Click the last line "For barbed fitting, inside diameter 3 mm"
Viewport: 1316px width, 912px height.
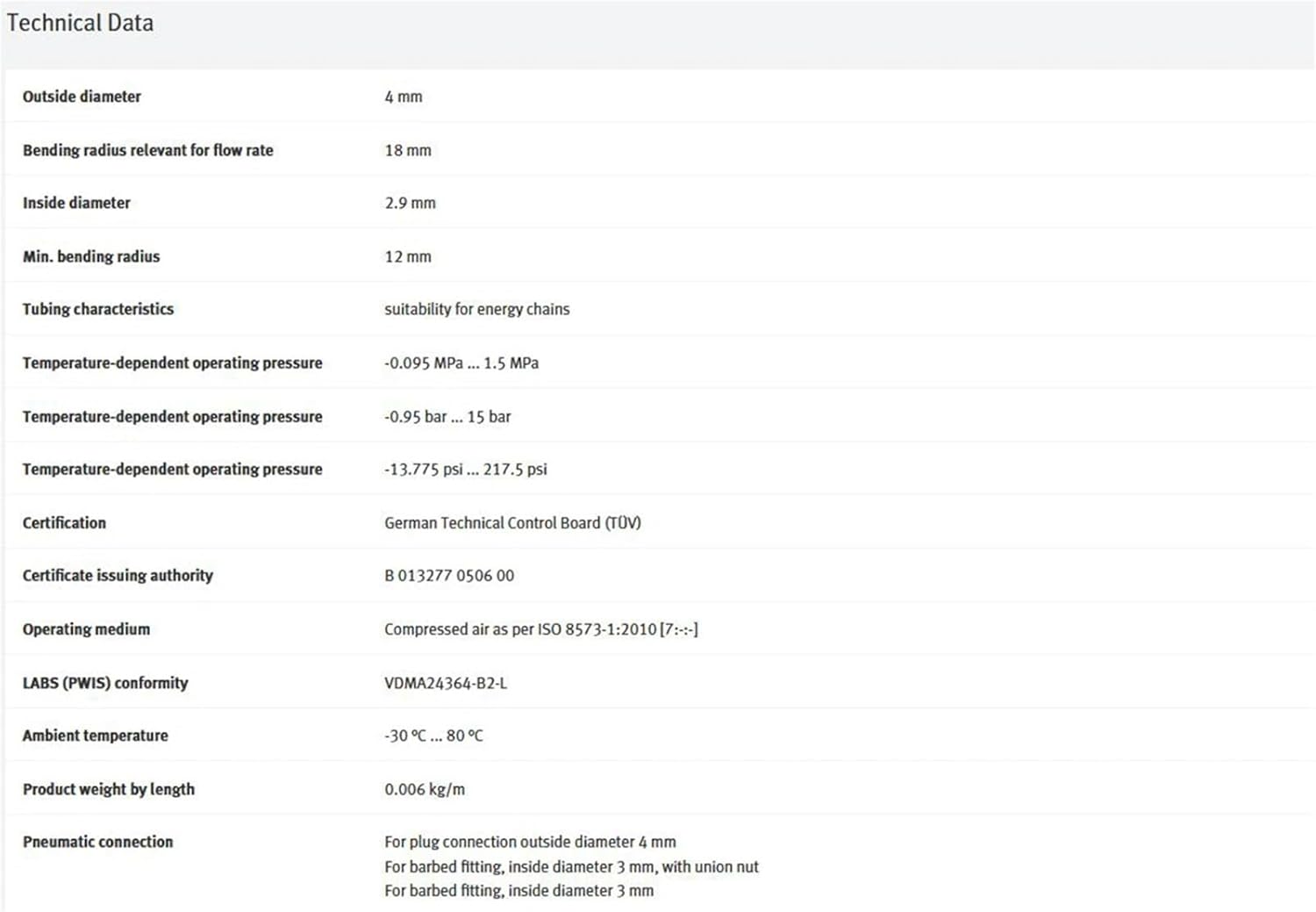(x=519, y=890)
